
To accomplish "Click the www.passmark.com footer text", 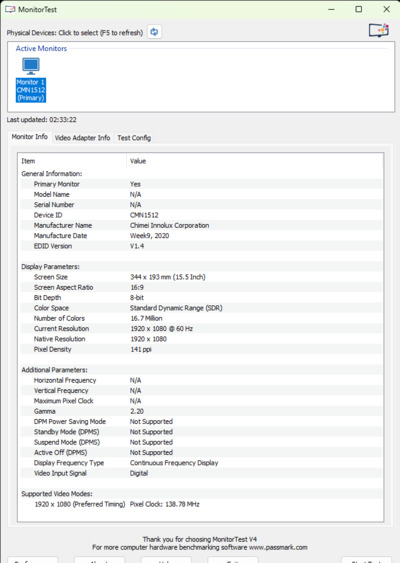I will click(278, 548).
